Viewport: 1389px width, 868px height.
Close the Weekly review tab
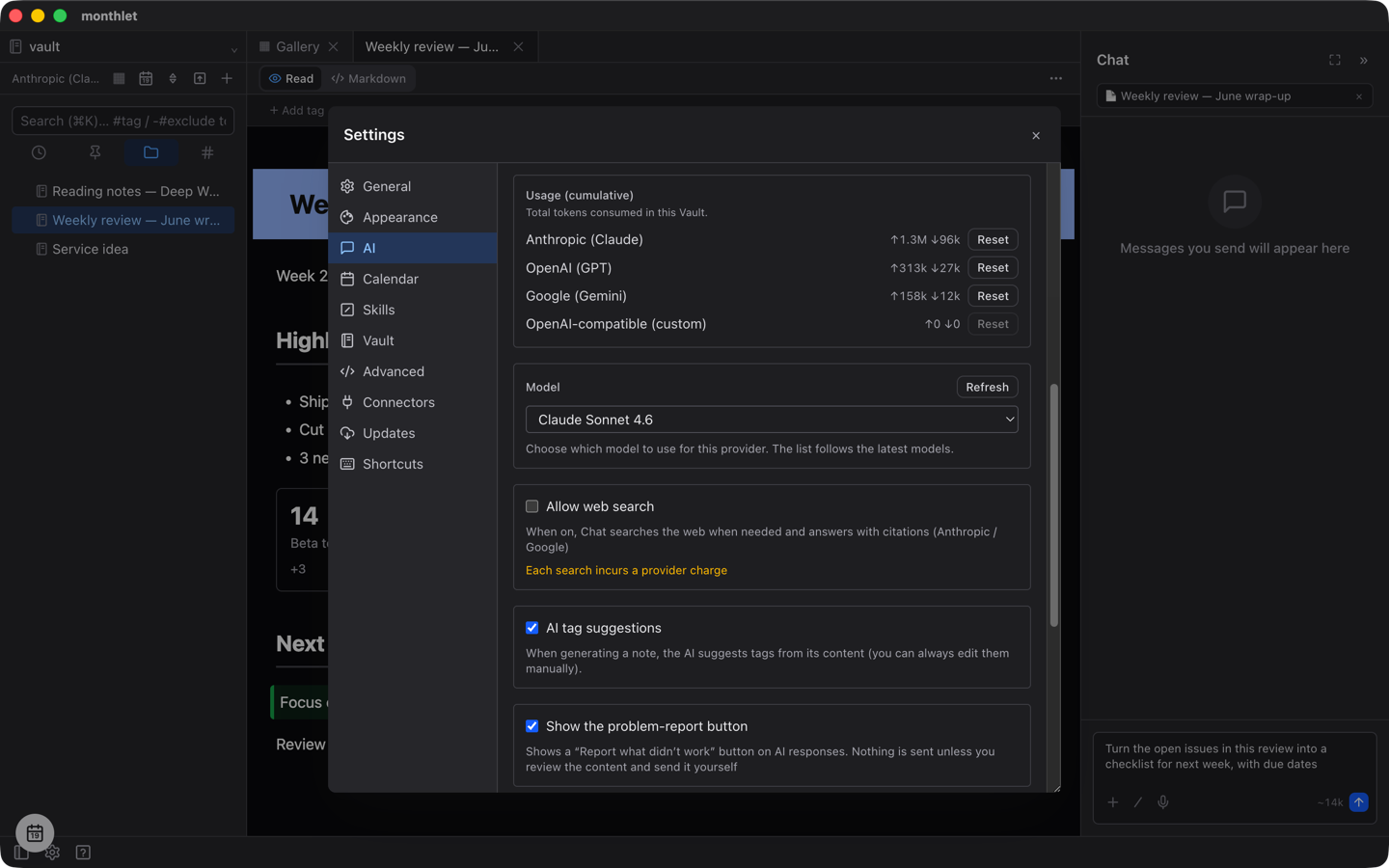coord(518,46)
